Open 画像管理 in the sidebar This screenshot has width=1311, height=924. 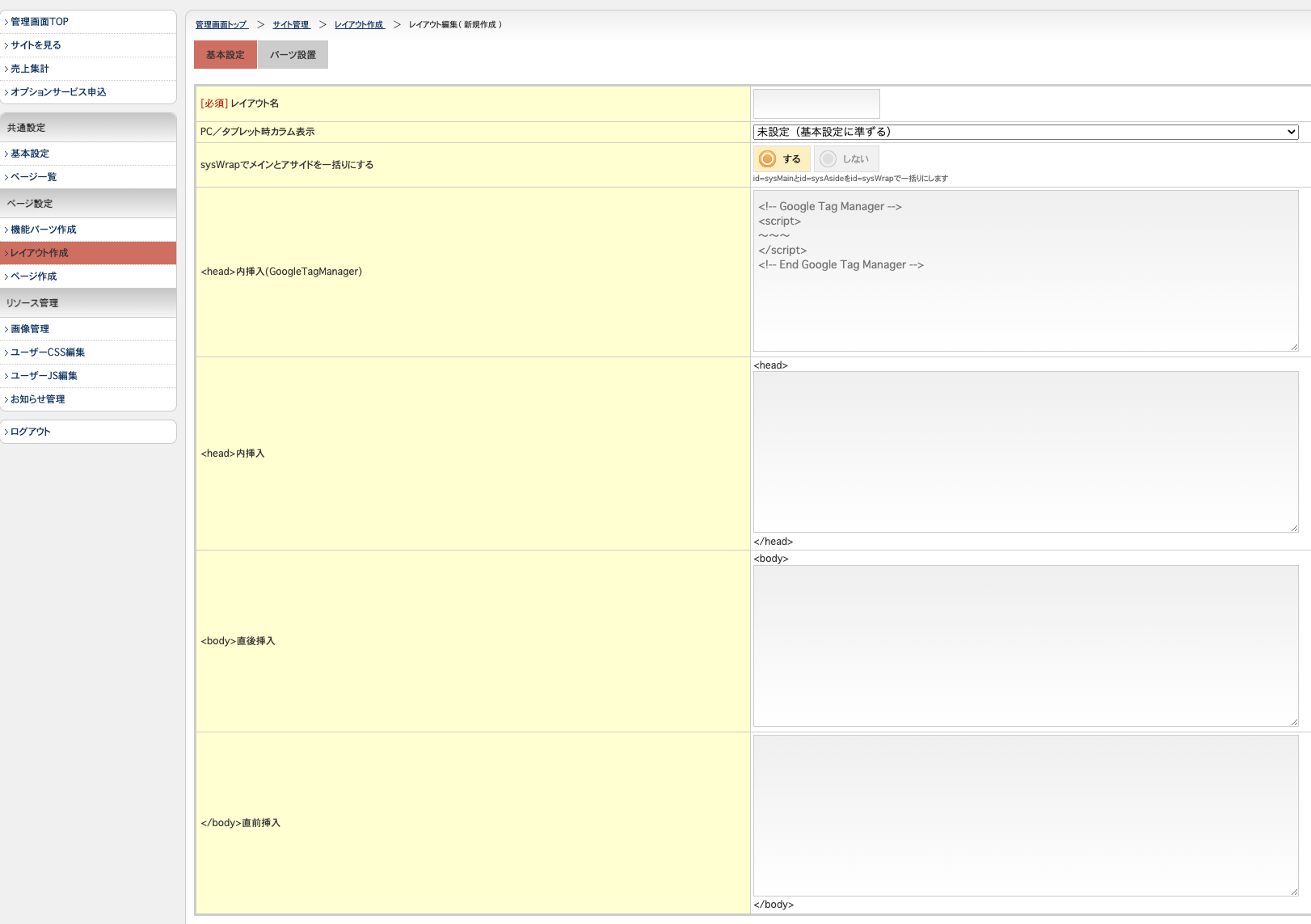coord(30,329)
